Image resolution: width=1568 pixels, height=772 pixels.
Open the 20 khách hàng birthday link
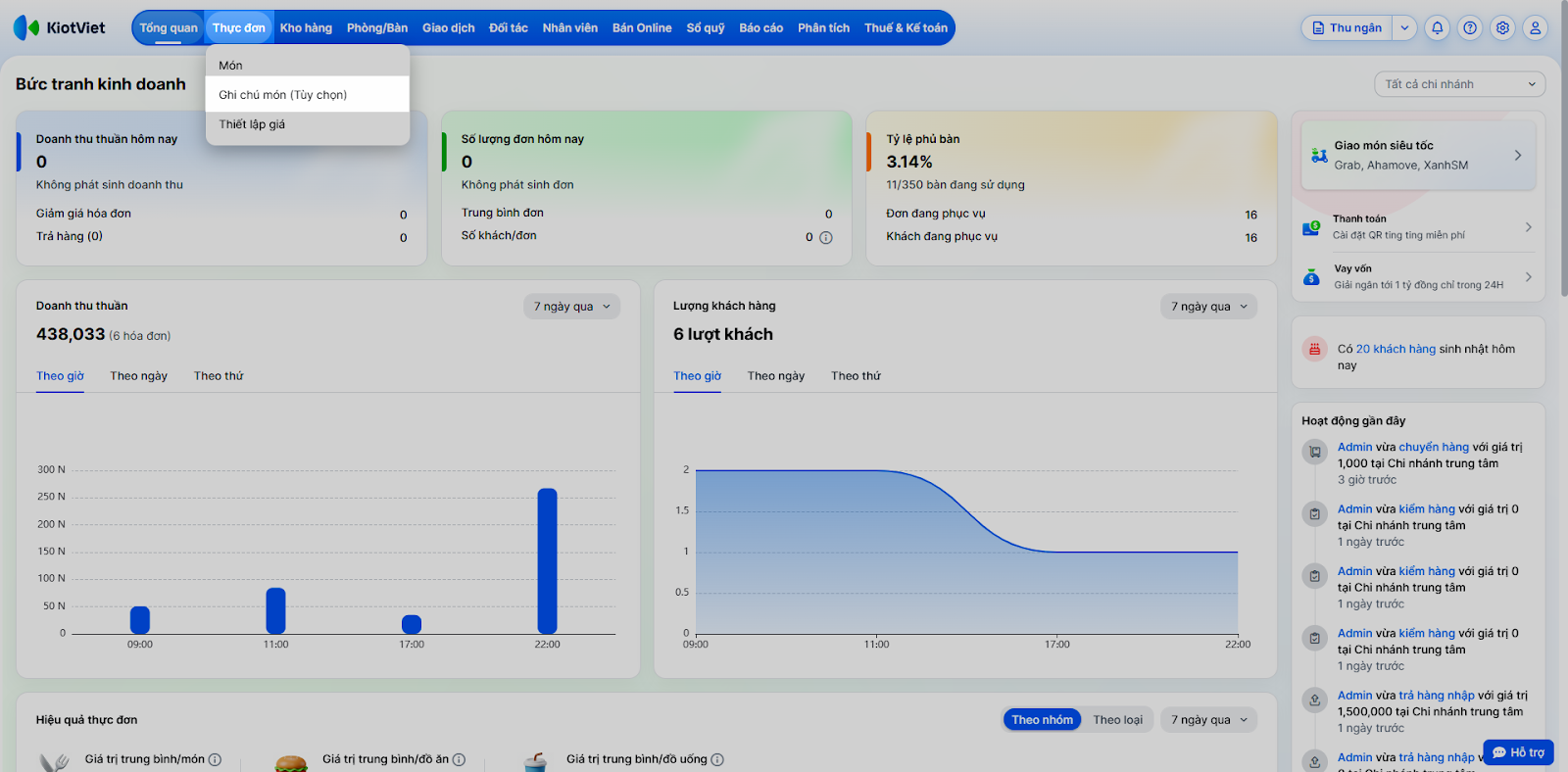pyautogui.click(x=1396, y=349)
